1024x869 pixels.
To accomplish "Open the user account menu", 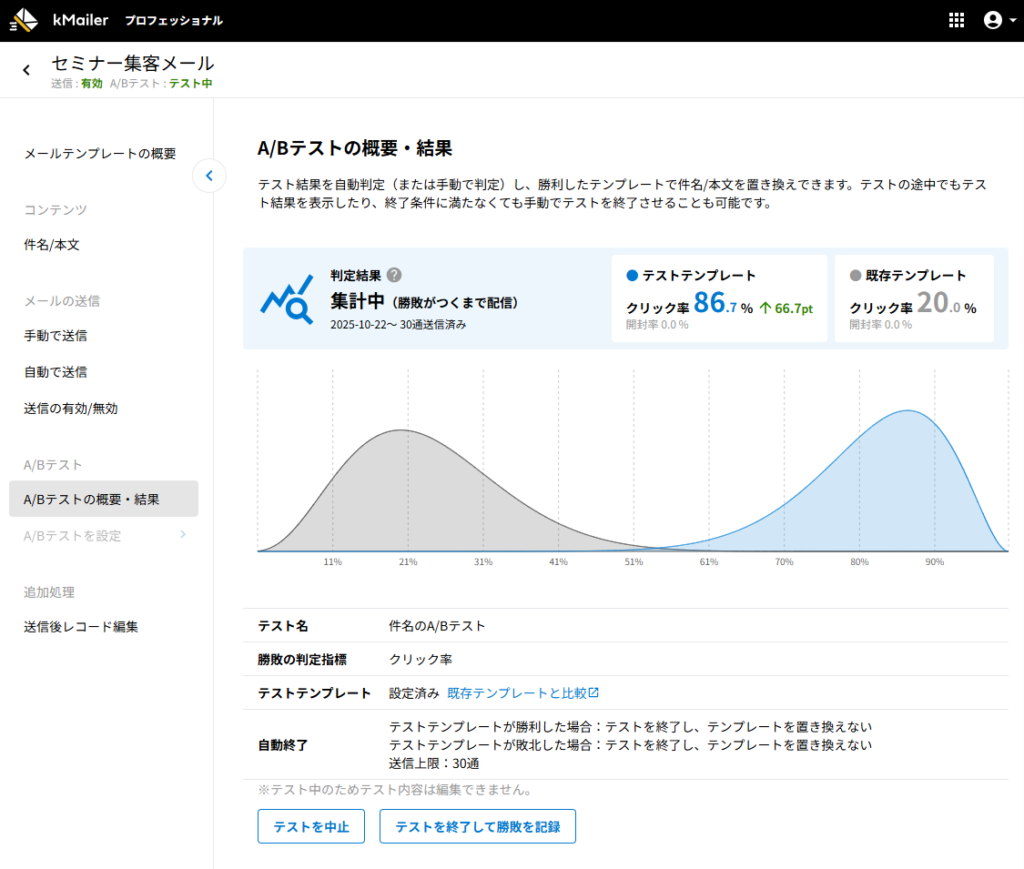I will coord(992,20).
